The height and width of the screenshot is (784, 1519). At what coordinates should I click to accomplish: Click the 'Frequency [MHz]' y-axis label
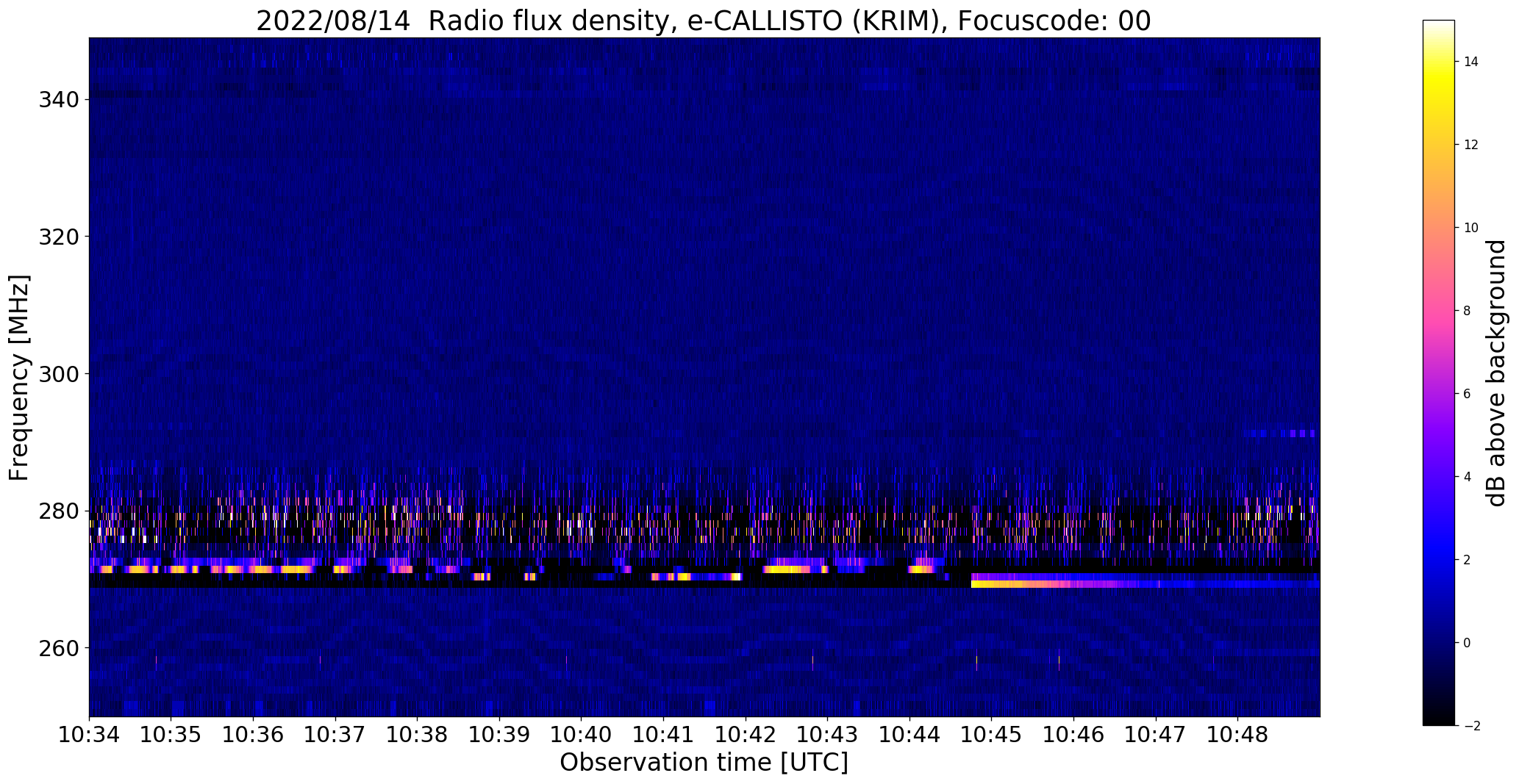19,378
